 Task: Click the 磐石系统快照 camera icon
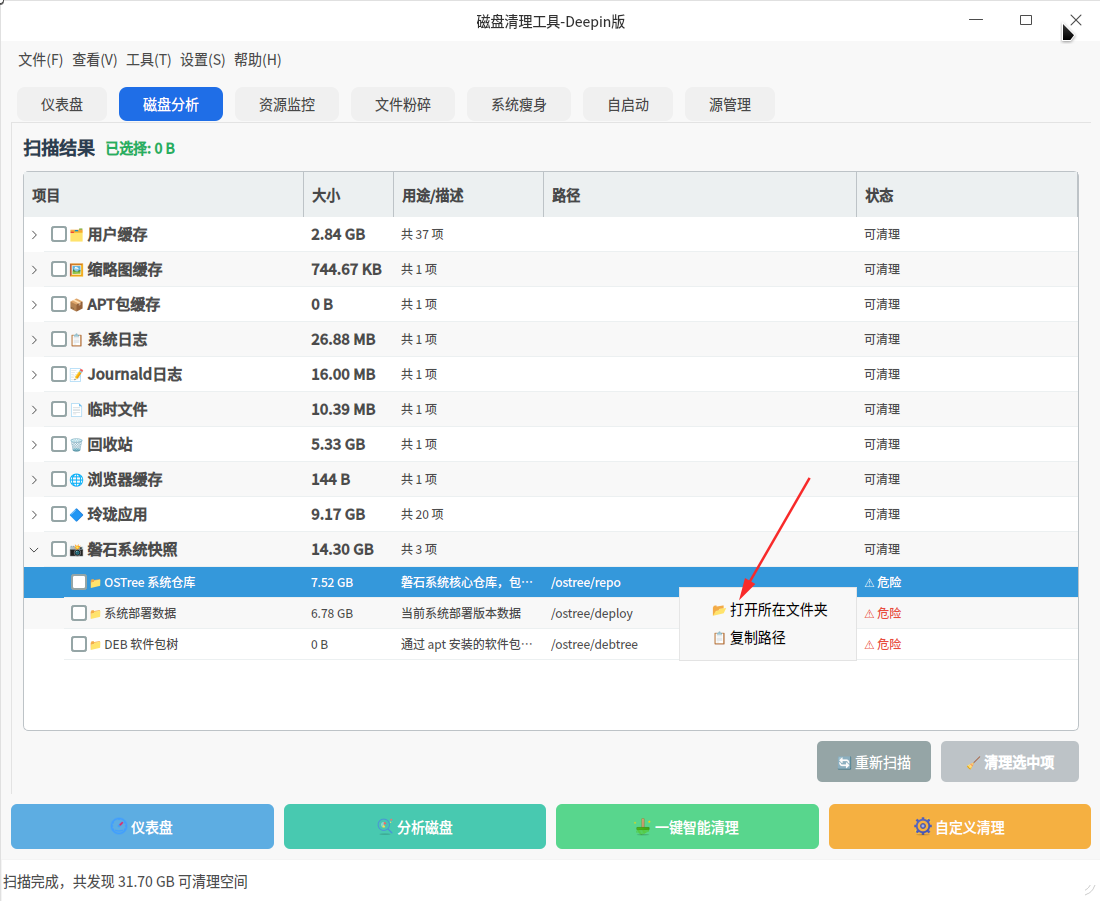coord(76,550)
